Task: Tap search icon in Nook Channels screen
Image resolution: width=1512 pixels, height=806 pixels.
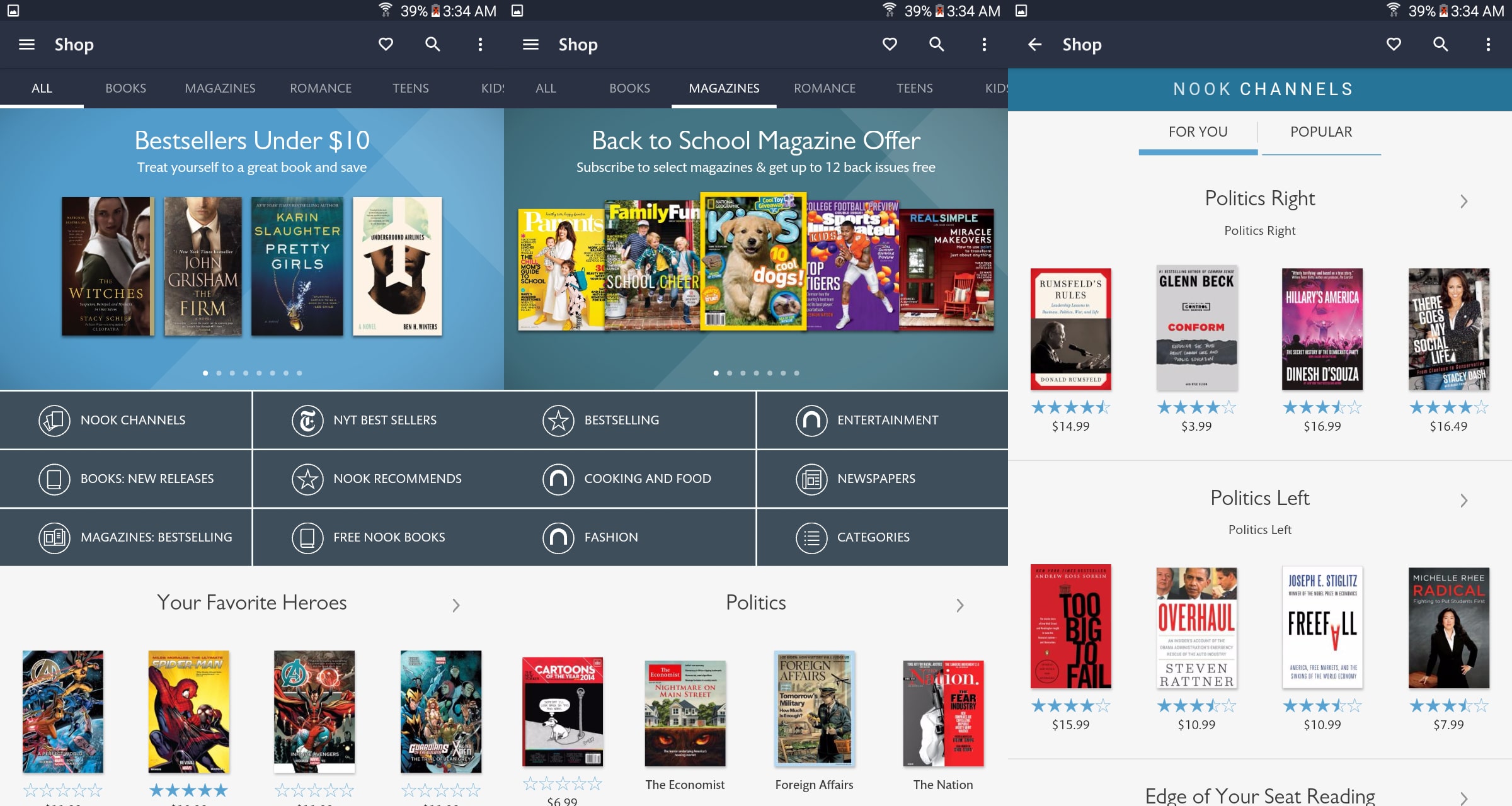Action: 1440,44
